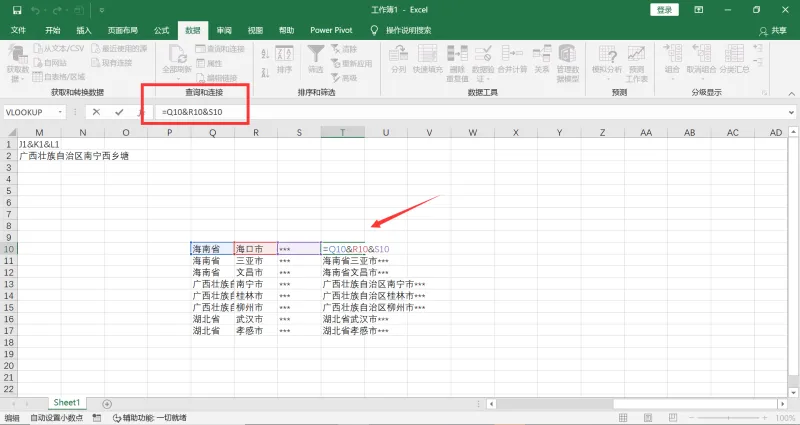800x425 pixels.
Task: Click 分类汇总 (Subtotal) icon
Action: coord(735,54)
